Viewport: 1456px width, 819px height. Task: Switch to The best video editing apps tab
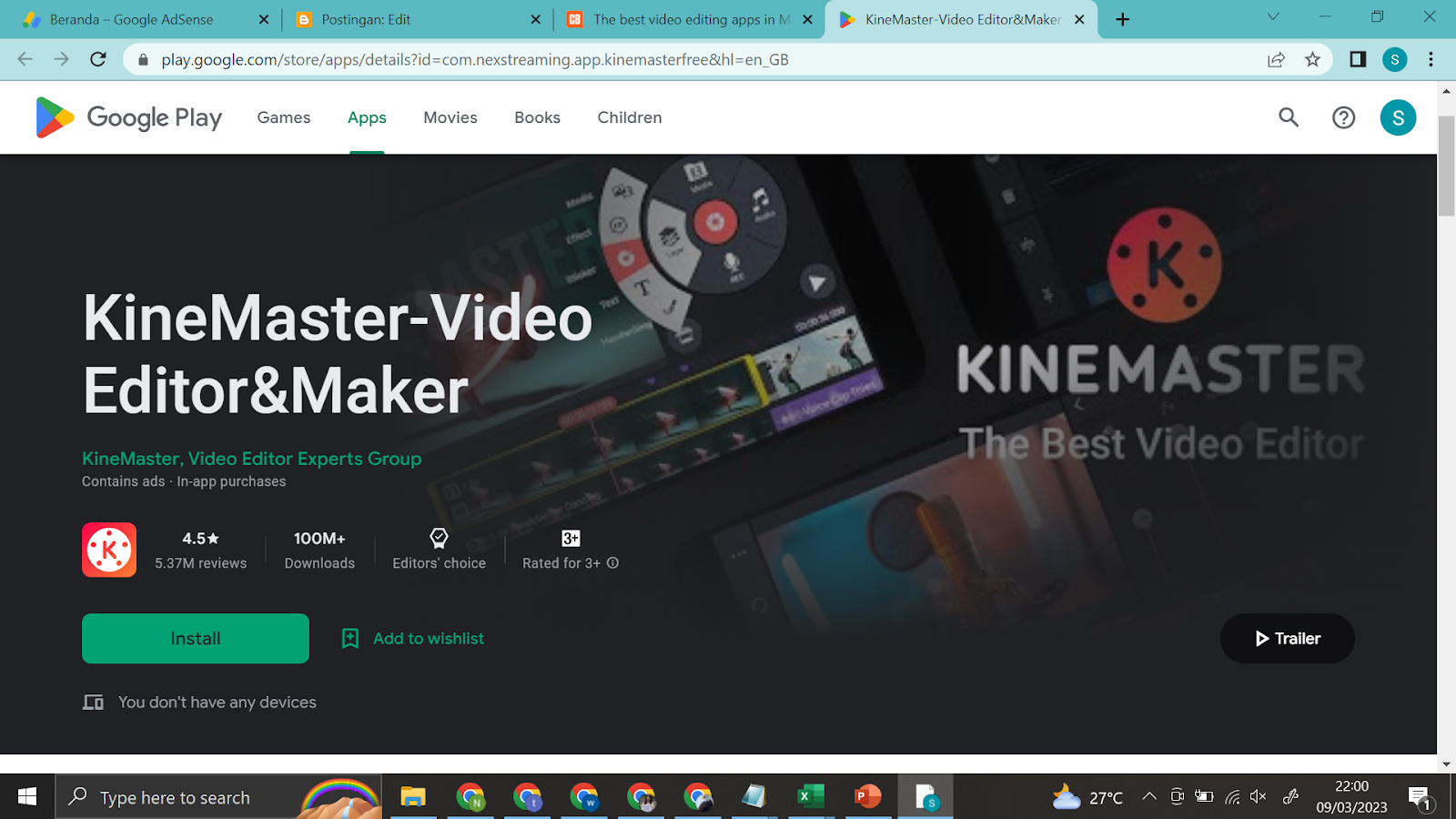692,19
